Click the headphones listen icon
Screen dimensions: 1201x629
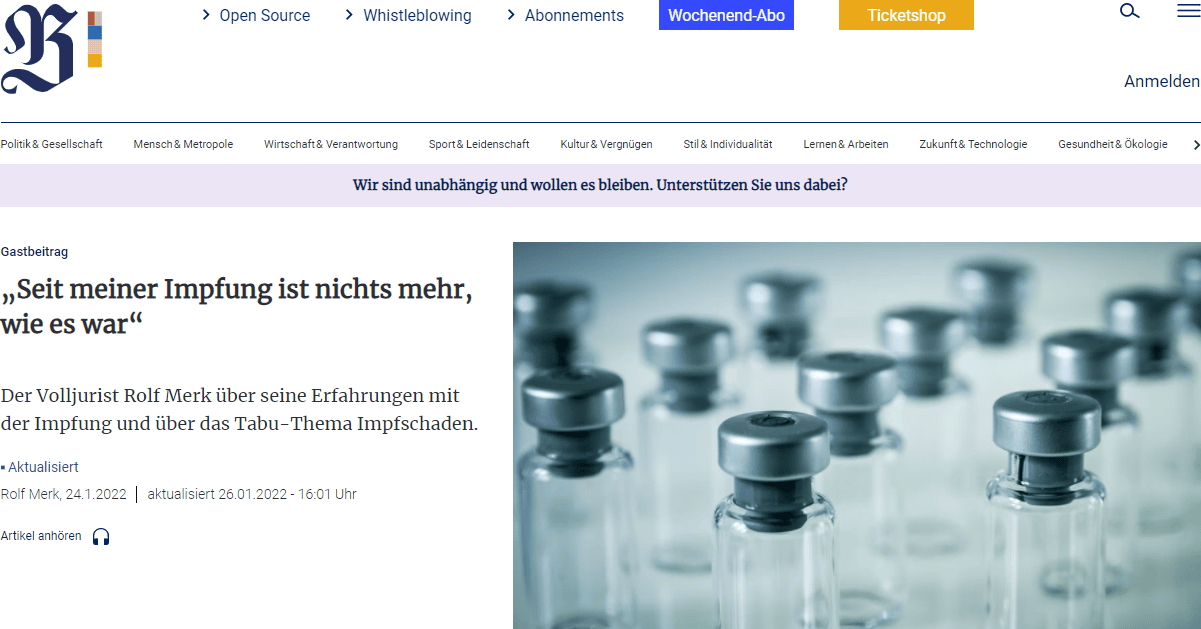(101, 537)
